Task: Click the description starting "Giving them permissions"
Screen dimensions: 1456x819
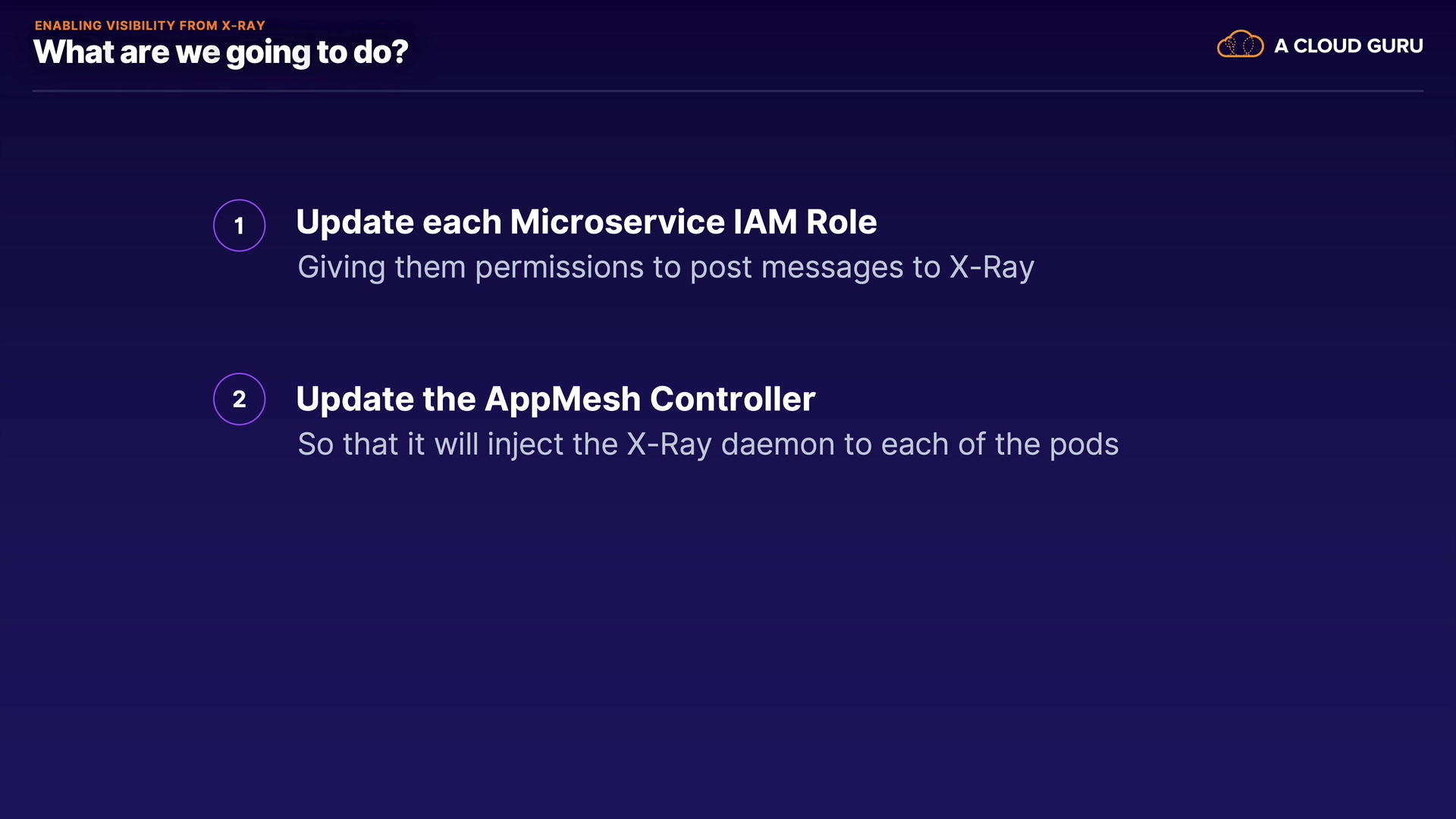Action: tap(665, 268)
